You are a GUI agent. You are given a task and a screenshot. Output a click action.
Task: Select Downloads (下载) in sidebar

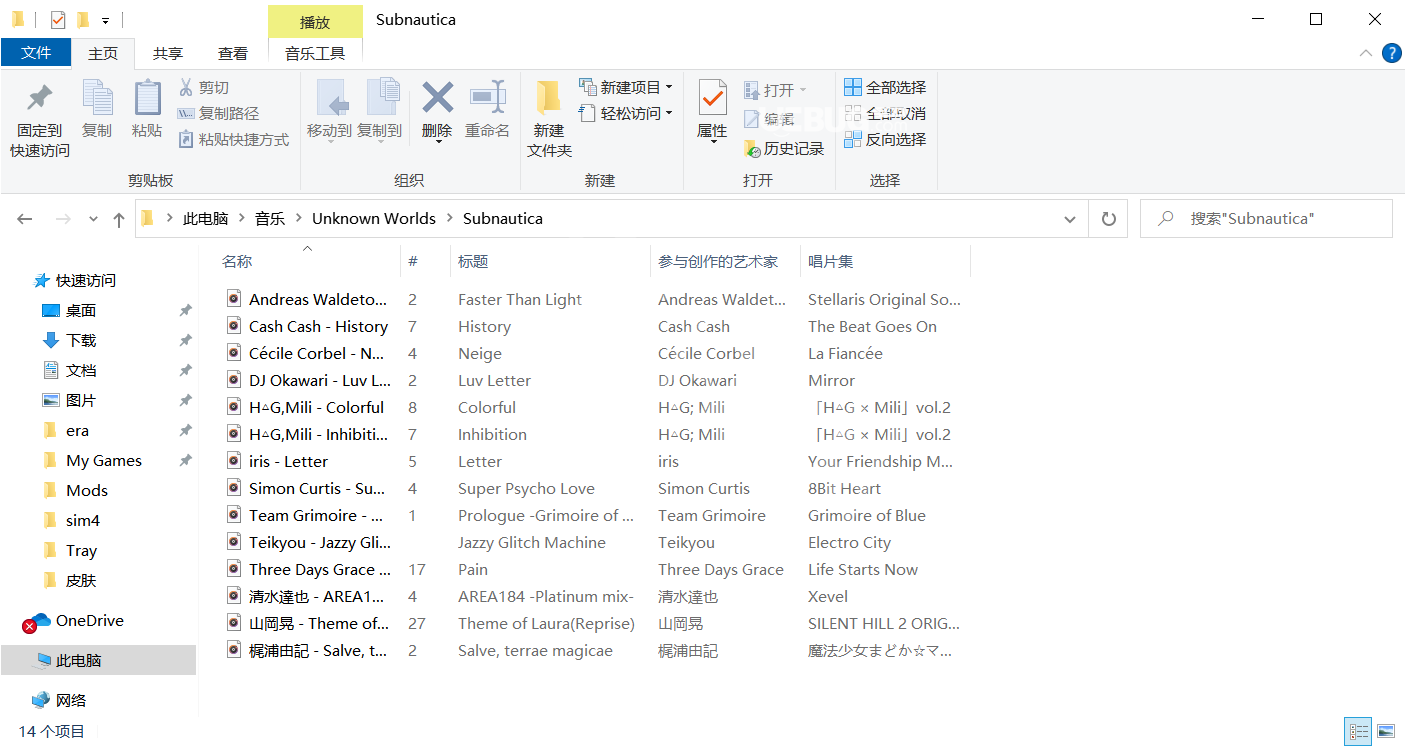click(81, 341)
